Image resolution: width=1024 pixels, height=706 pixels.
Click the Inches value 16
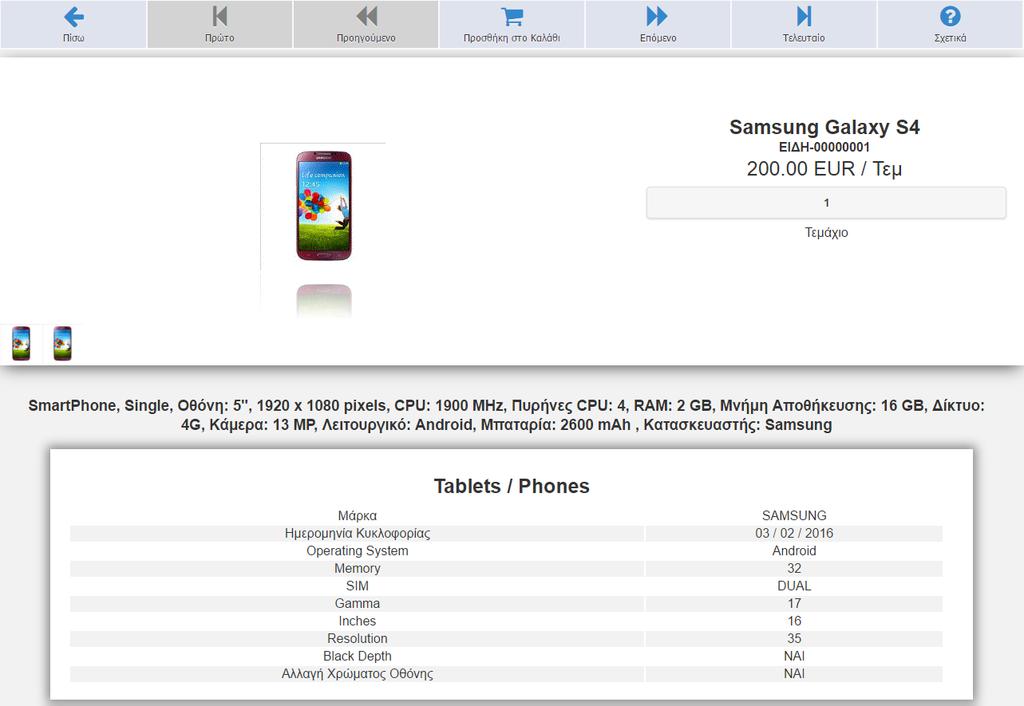[794, 621]
